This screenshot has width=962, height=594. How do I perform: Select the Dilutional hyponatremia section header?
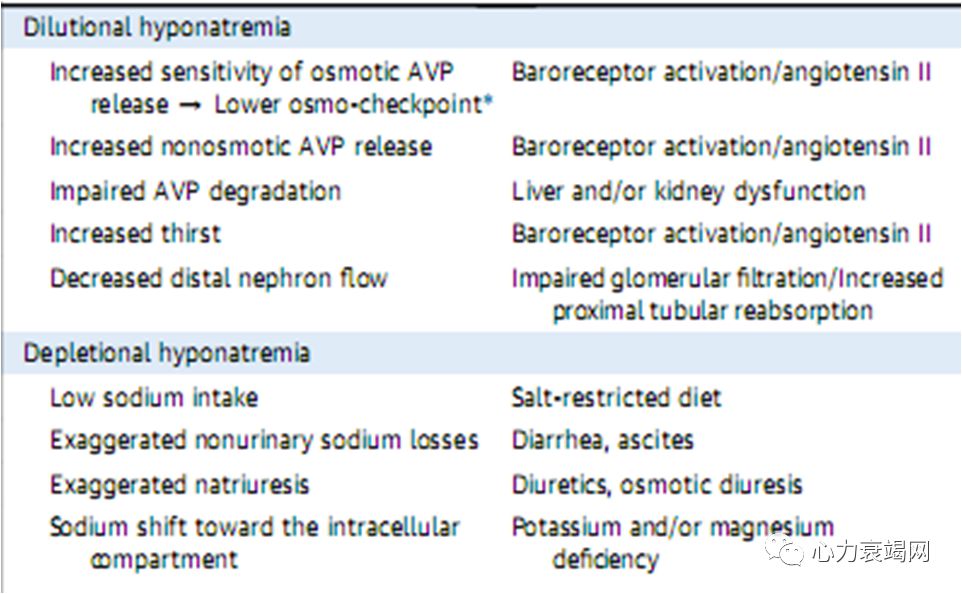tap(157, 27)
